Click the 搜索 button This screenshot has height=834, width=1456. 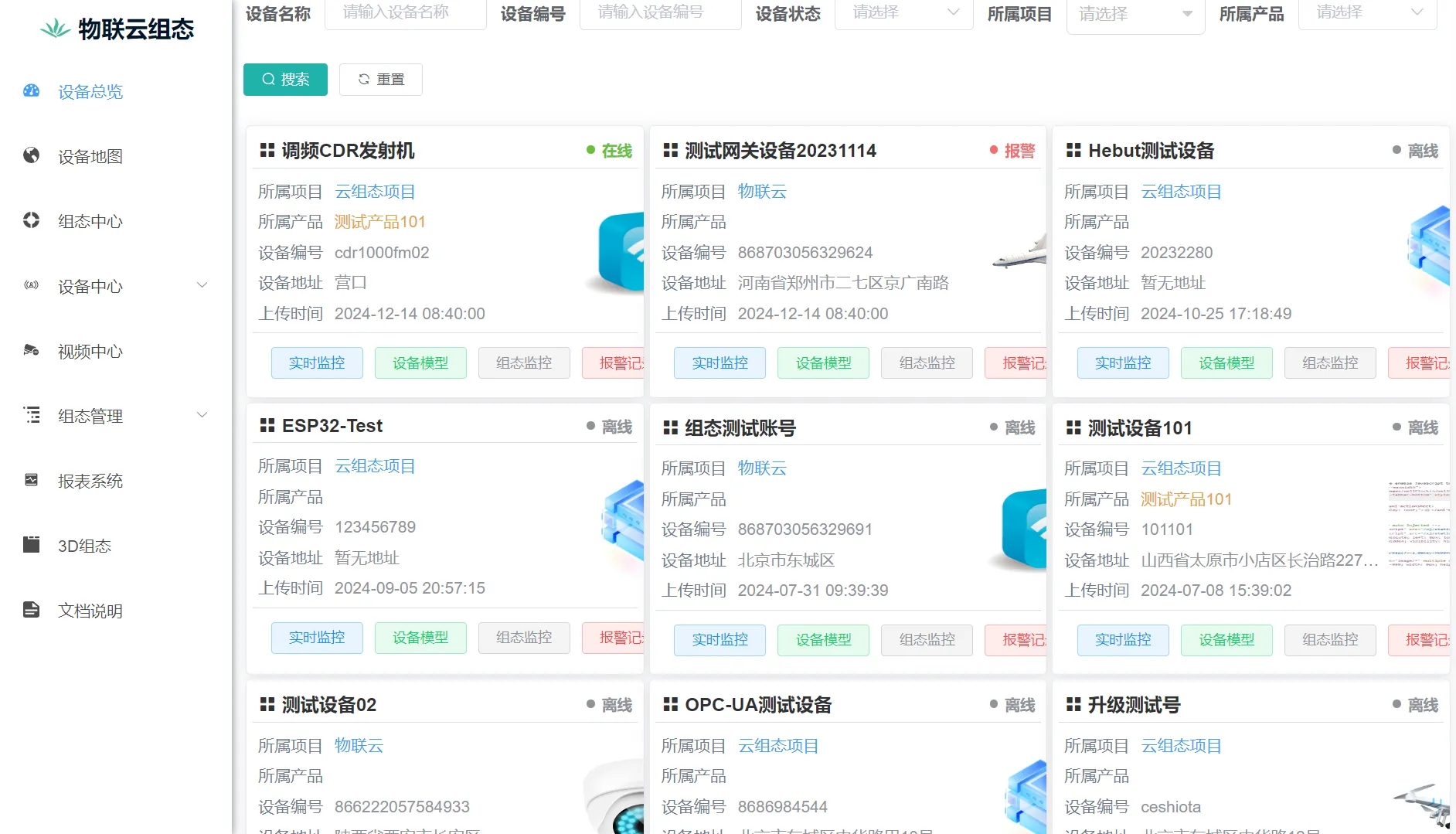click(x=285, y=80)
